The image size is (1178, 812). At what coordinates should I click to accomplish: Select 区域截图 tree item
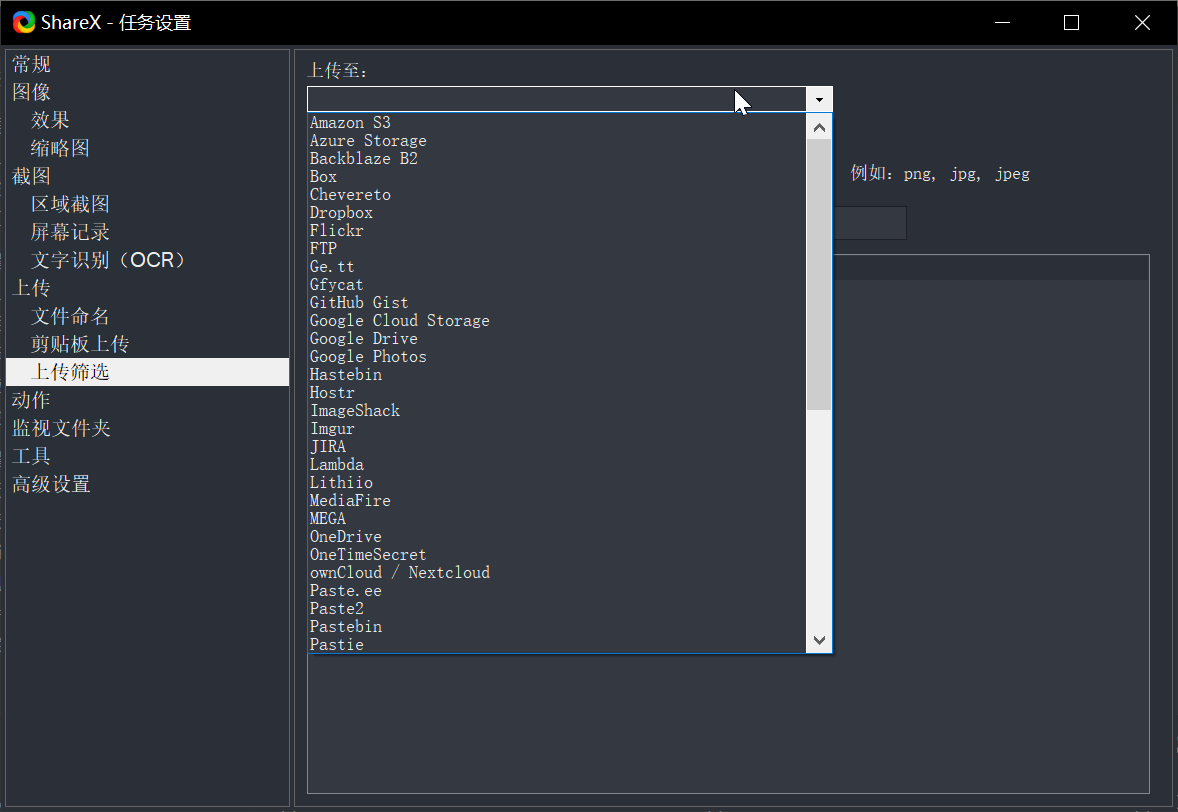[x=70, y=204]
